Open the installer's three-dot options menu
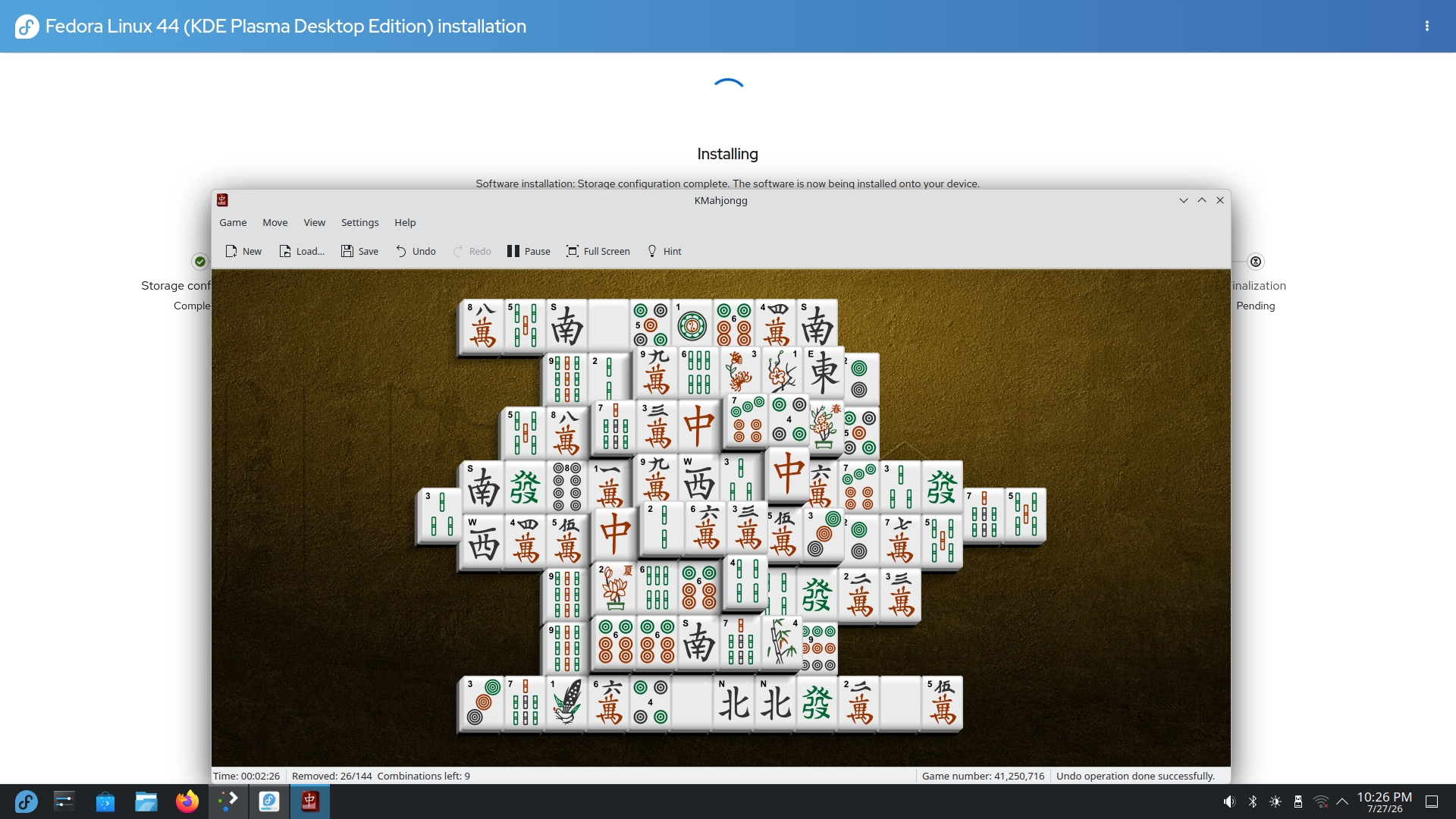 [x=1427, y=26]
